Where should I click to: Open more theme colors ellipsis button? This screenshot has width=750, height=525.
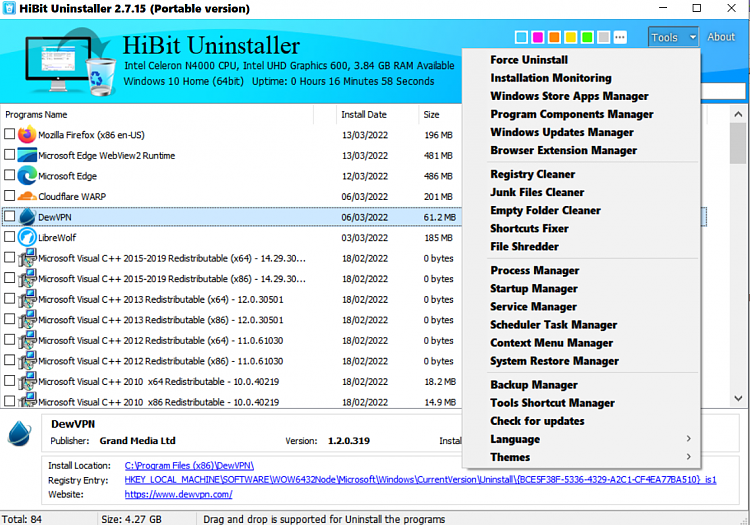[620, 37]
